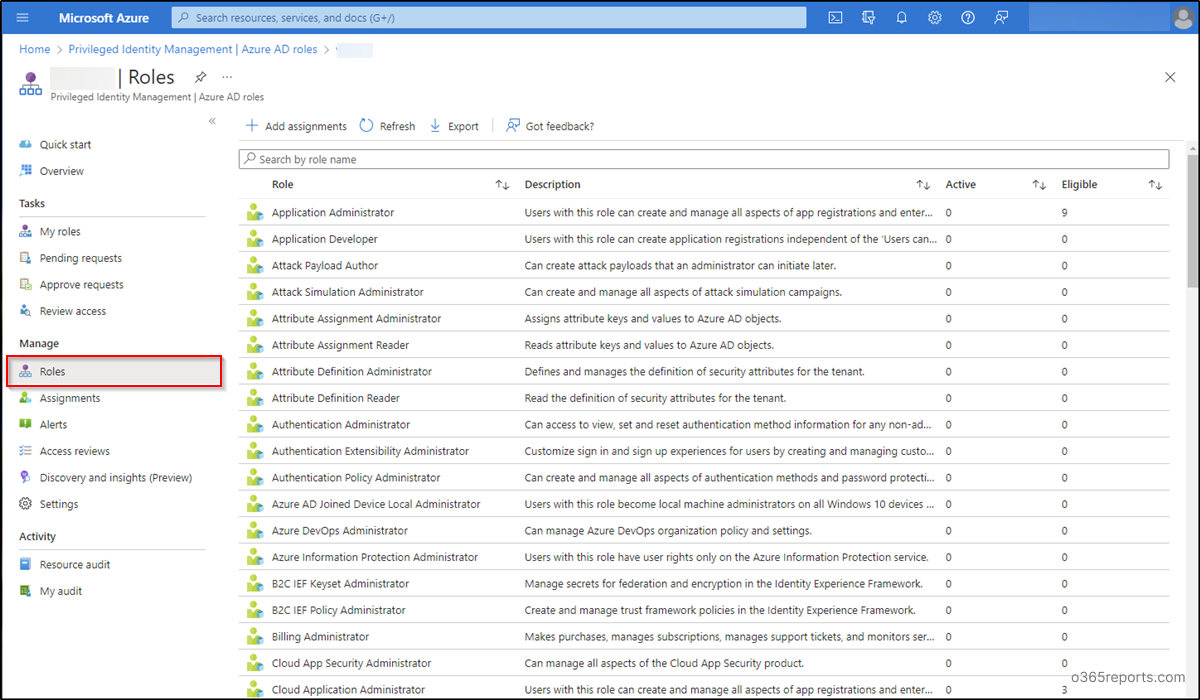Open Azure Information Protection Administrator role
1200x700 pixels.
coord(375,557)
